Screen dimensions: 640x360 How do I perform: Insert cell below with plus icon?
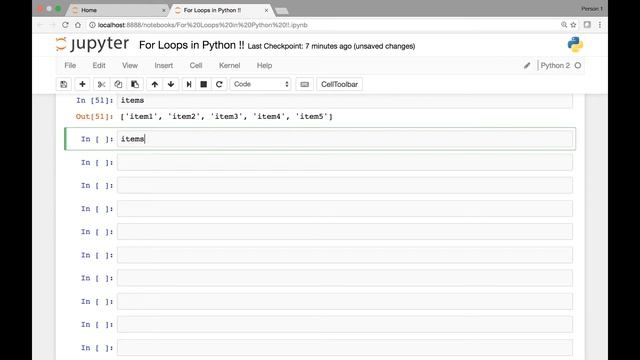click(82, 84)
